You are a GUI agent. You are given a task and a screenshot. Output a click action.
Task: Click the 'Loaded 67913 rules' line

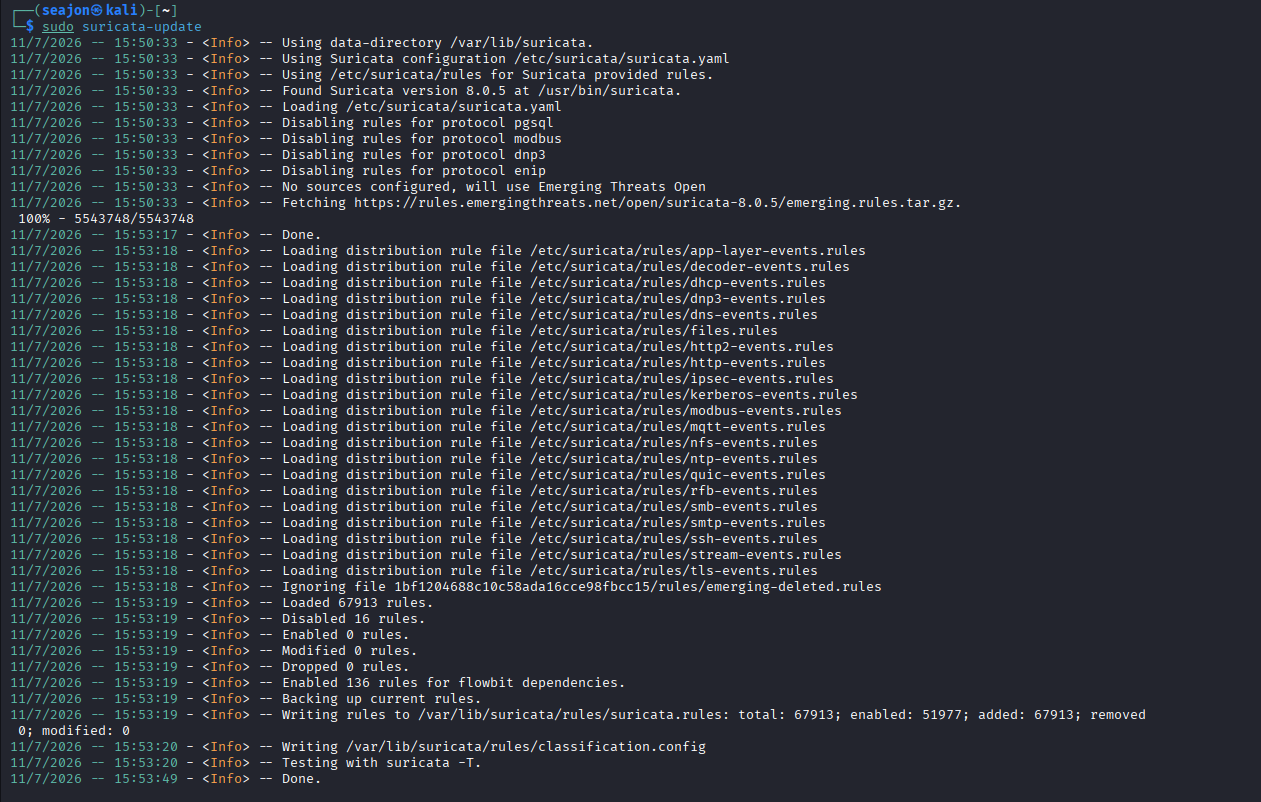[x=357, y=602]
